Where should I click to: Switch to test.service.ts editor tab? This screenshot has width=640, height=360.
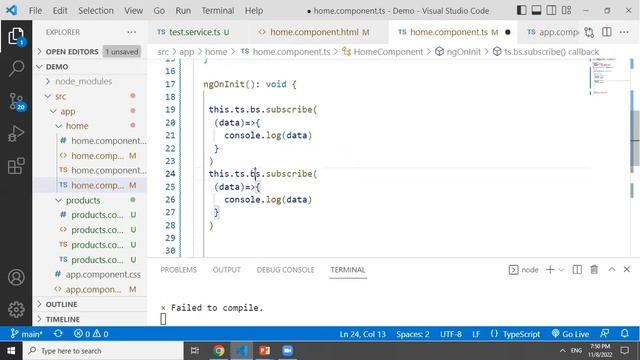tap(198, 32)
